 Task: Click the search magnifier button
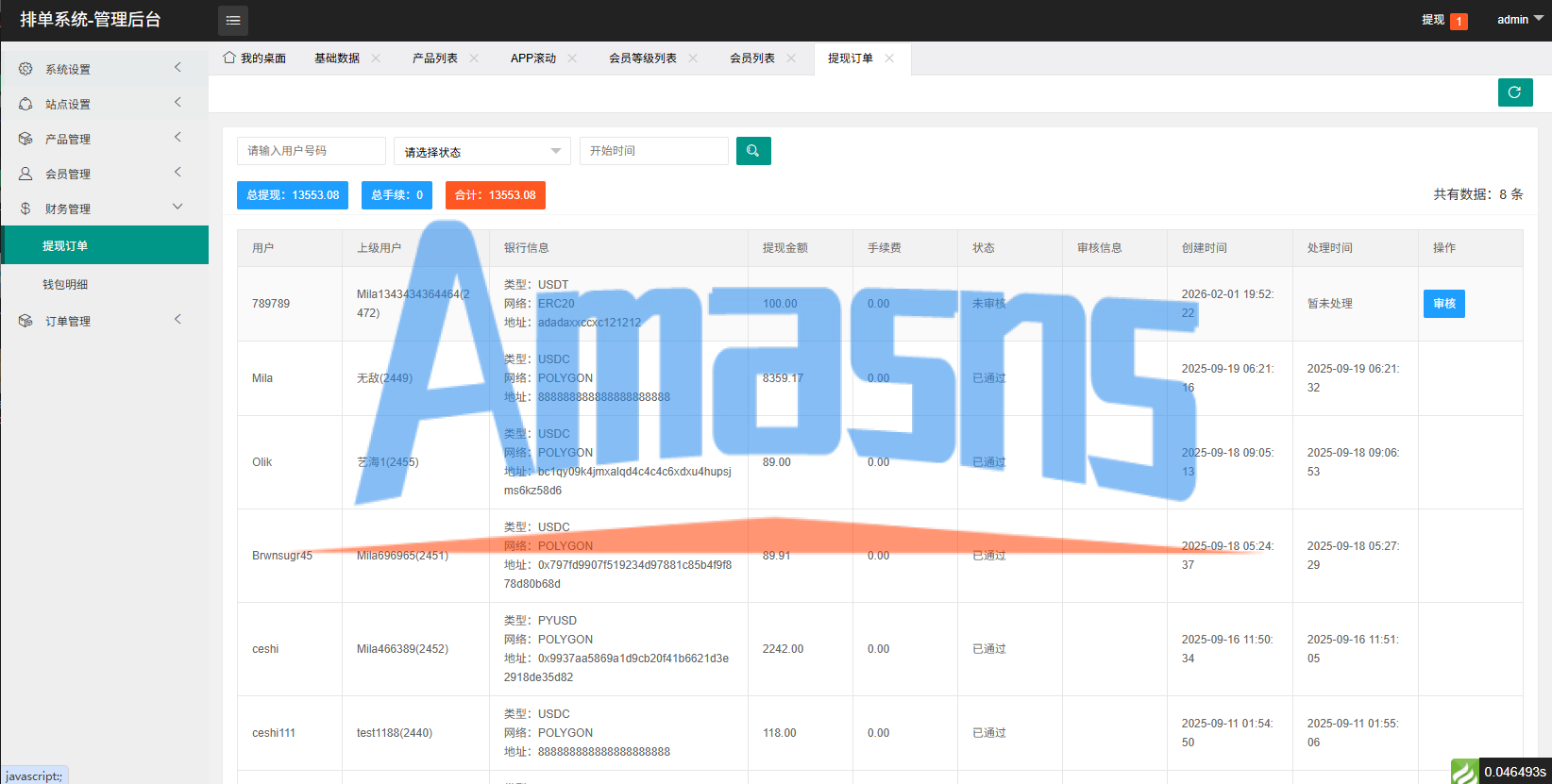[753, 151]
